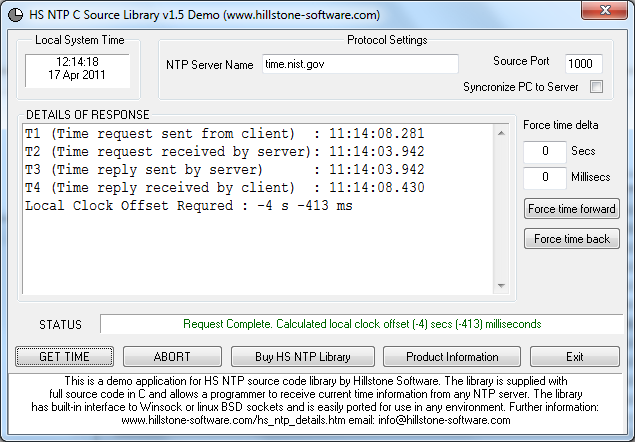
Task: Close the HS NTP Demo window
Action: [605, 10]
